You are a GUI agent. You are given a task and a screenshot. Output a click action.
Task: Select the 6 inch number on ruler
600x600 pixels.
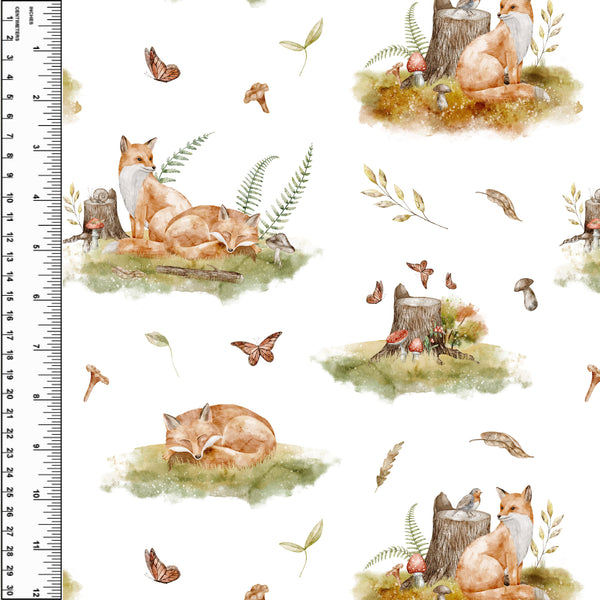click(x=36, y=297)
